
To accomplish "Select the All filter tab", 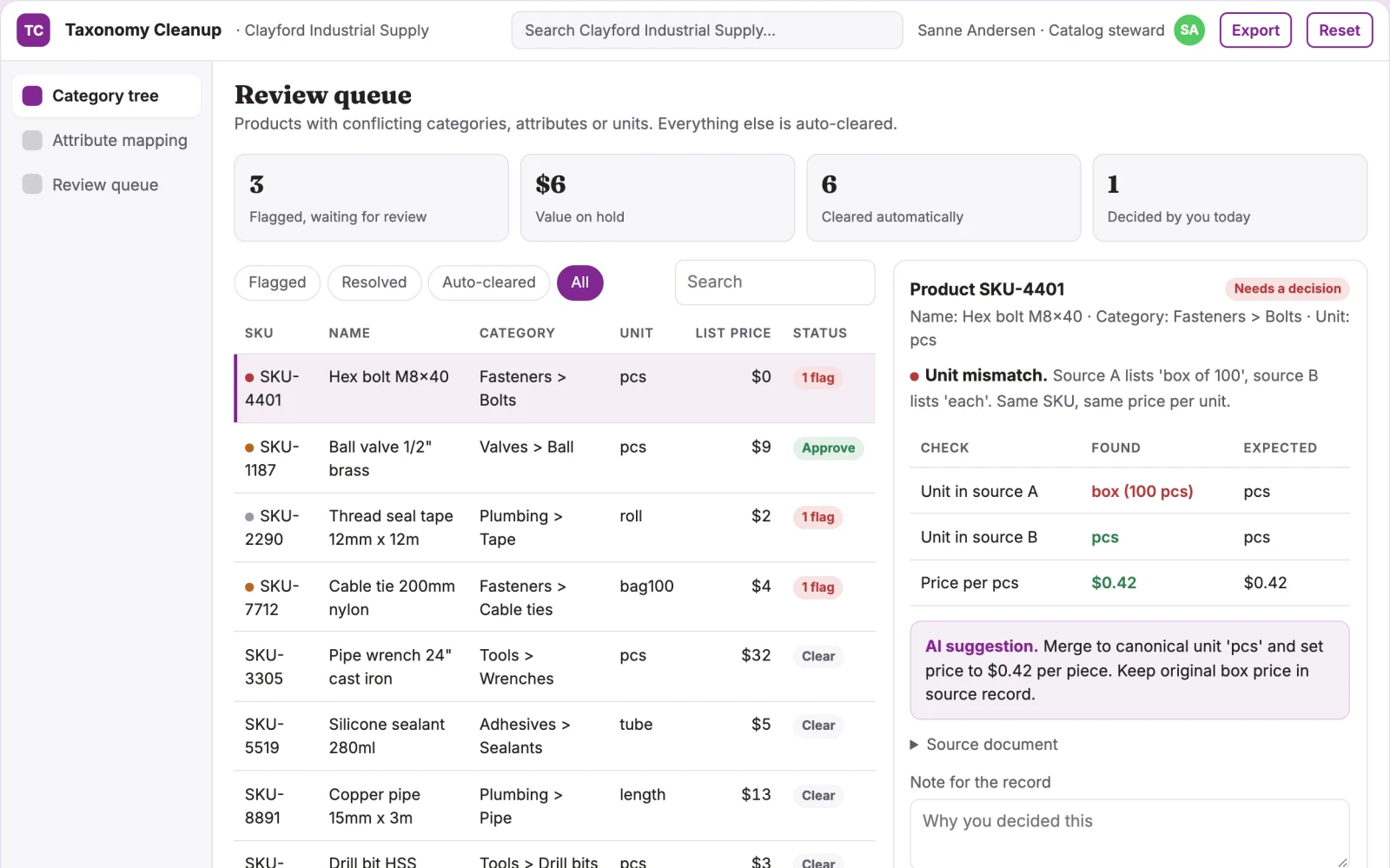I will pyautogui.click(x=579, y=282).
